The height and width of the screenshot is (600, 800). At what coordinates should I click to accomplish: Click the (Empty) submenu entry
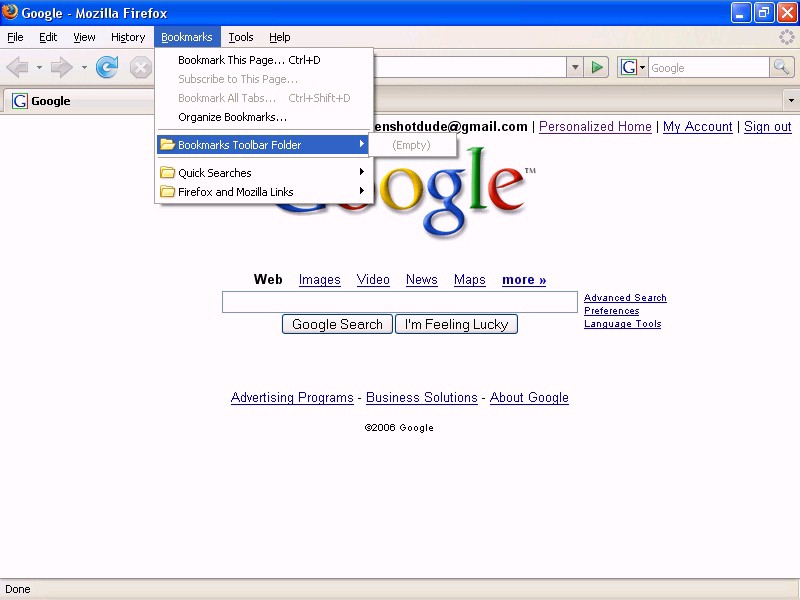[x=412, y=145]
